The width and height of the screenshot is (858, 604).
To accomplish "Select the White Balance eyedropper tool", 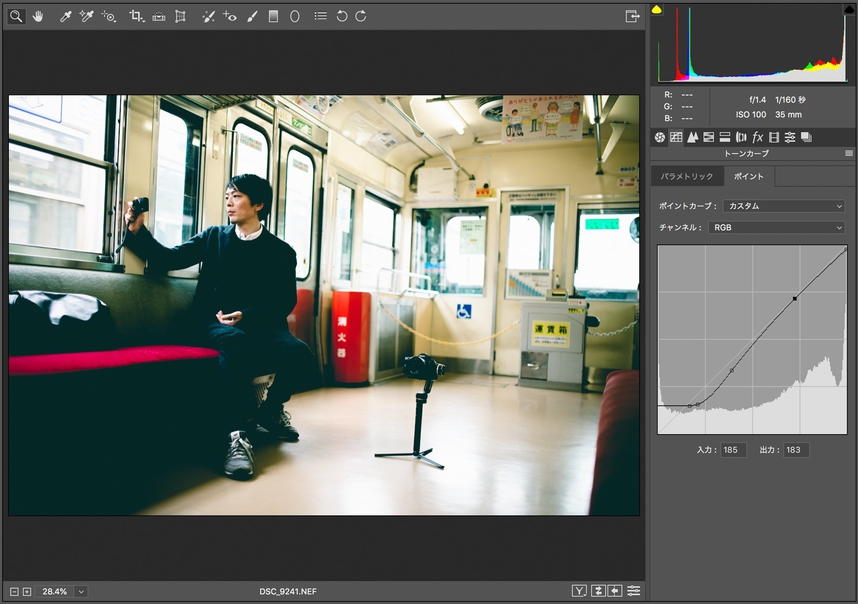I will 65,16.
